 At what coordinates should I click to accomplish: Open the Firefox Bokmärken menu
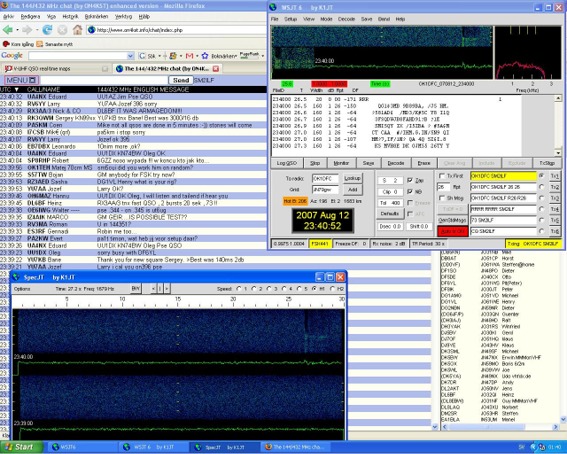96,17
